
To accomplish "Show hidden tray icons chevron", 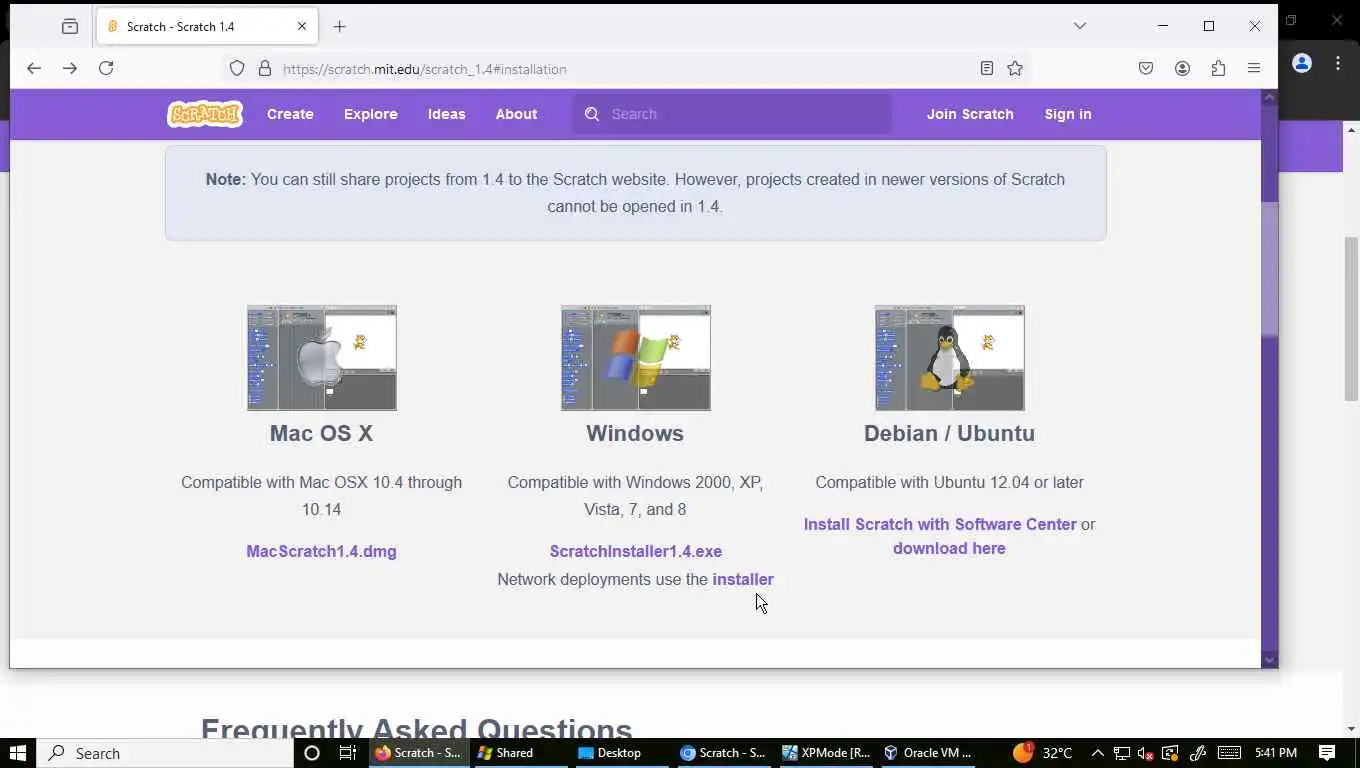I will (x=1097, y=753).
